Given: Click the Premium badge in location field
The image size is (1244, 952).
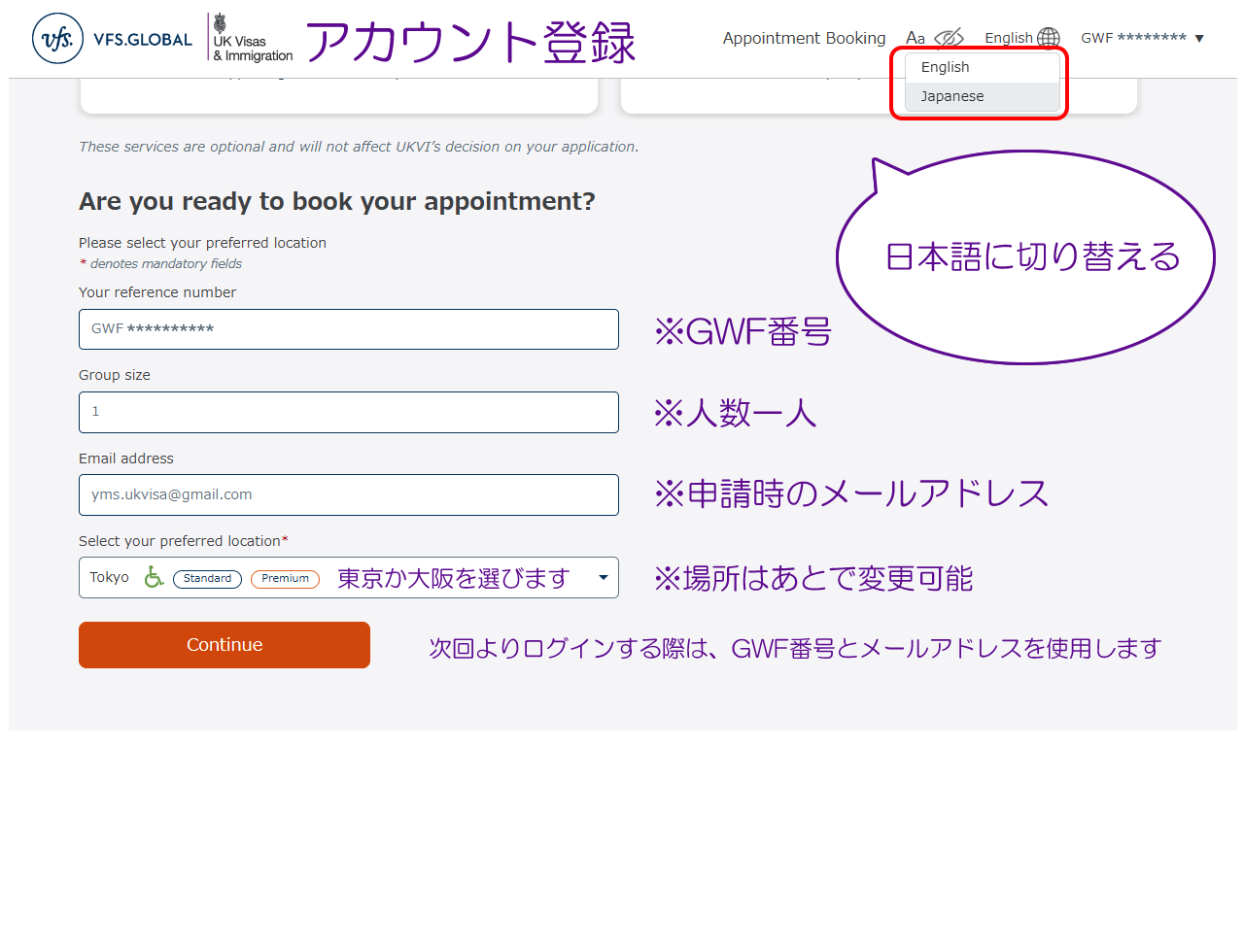Looking at the screenshot, I should [x=285, y=578].
